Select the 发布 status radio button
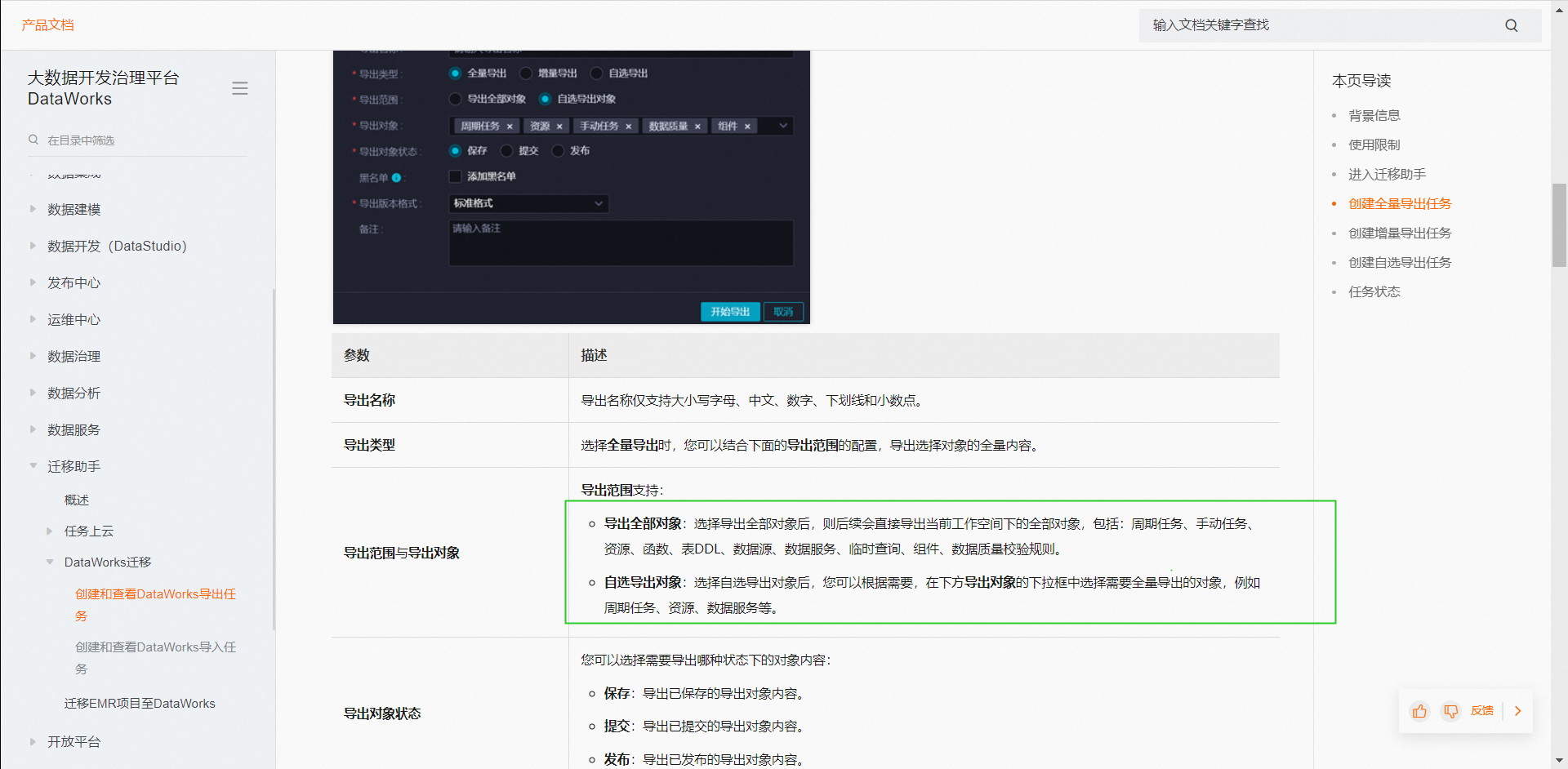1568x769 pixels. tap(558, 150)
